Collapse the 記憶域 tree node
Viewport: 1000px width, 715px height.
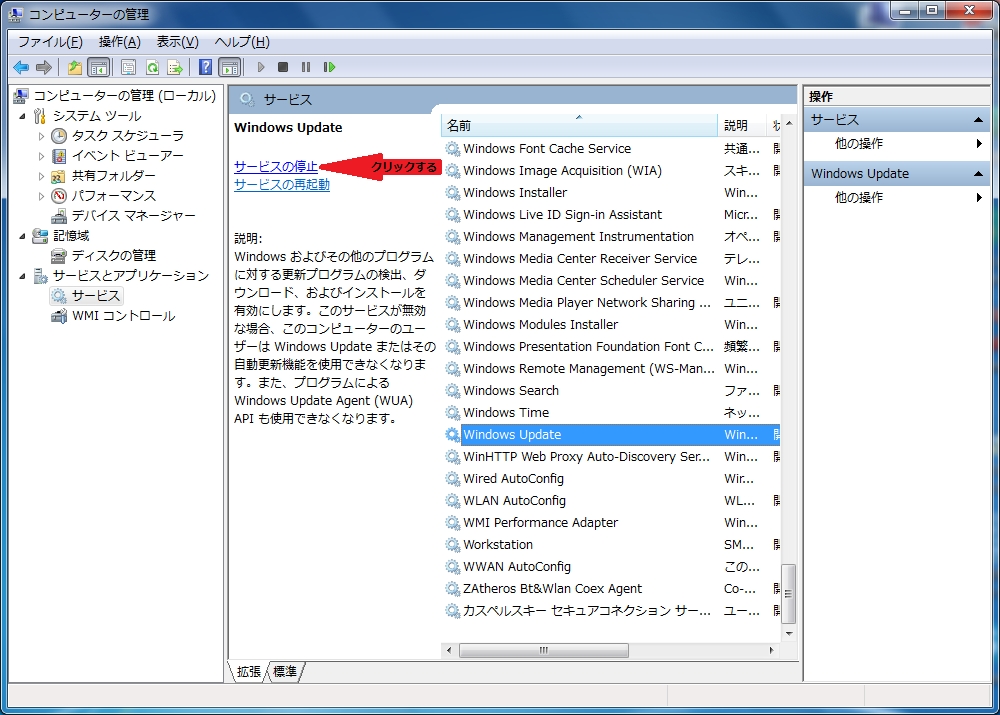point(23,236)
